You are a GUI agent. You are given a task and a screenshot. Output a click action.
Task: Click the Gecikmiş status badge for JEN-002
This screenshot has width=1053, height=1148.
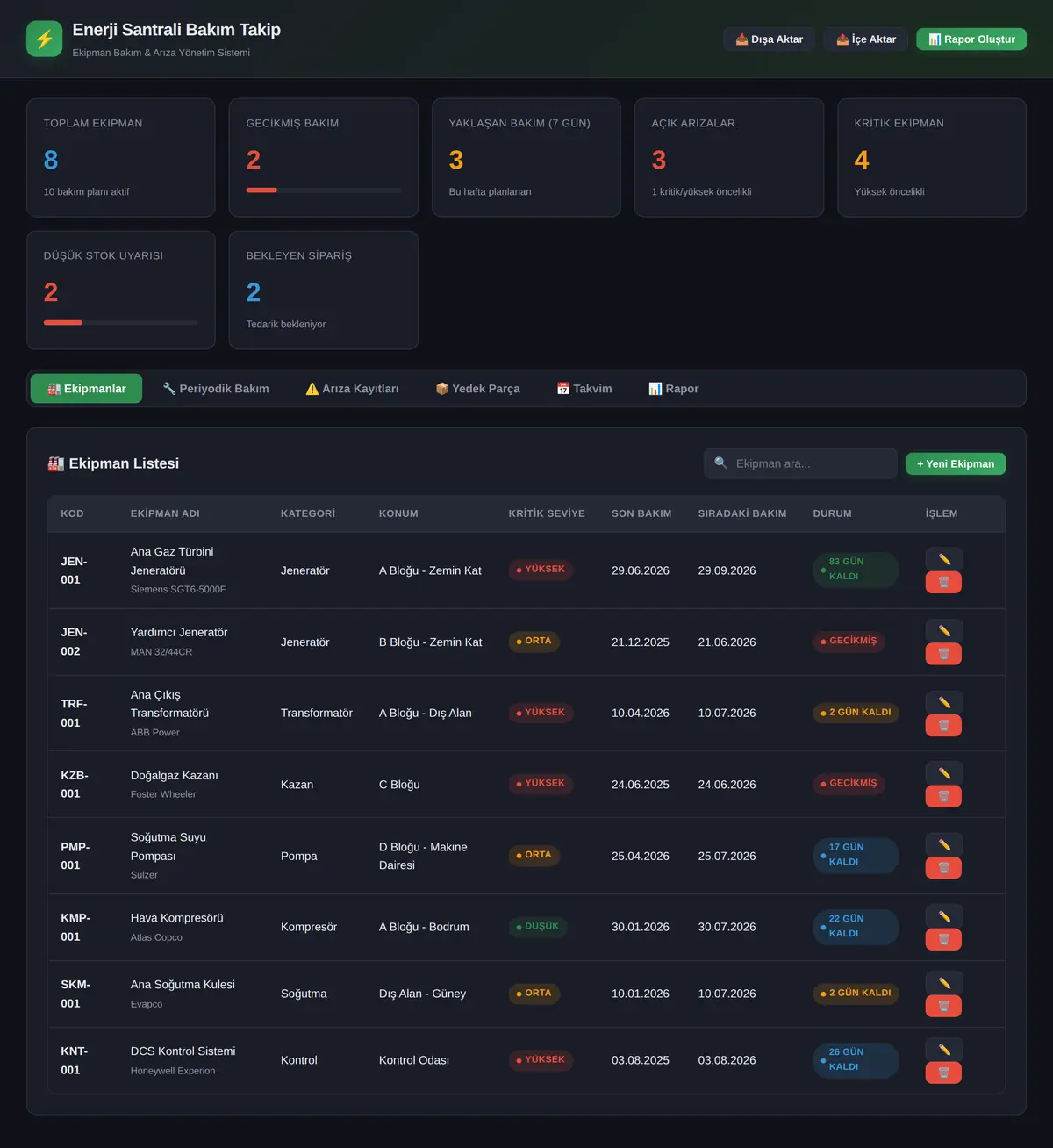(849, 641)
